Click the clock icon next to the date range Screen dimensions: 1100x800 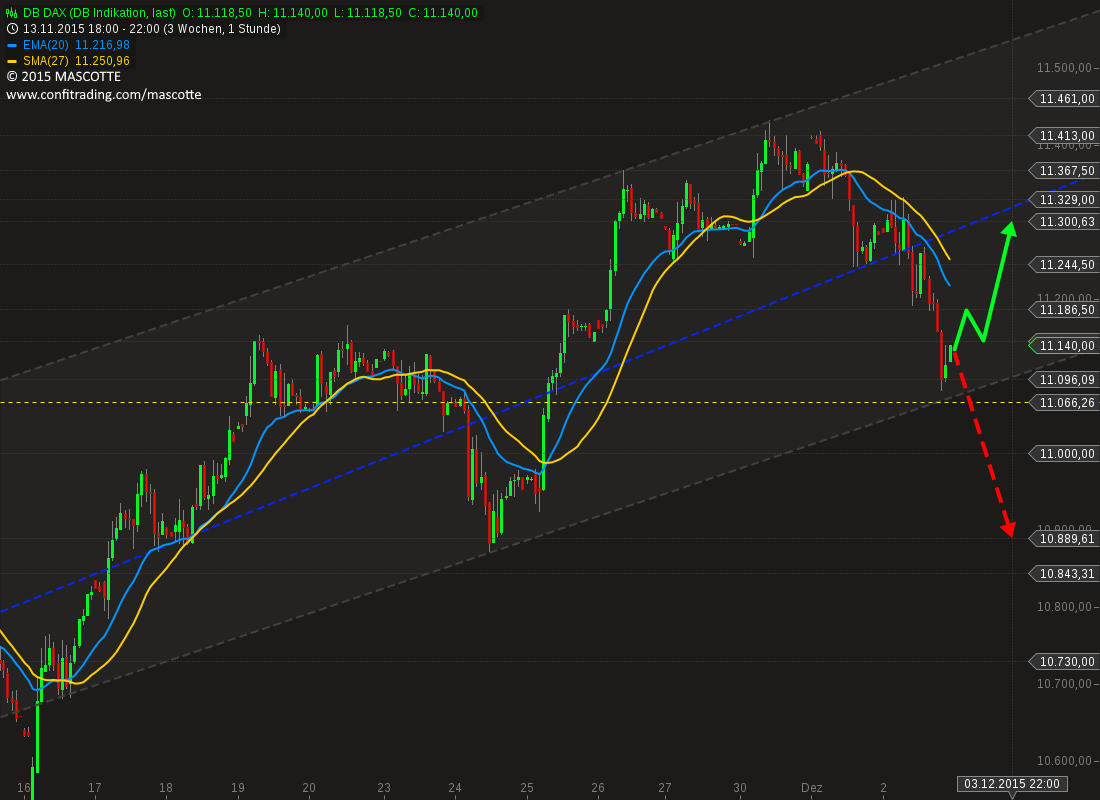click(12, 29)
